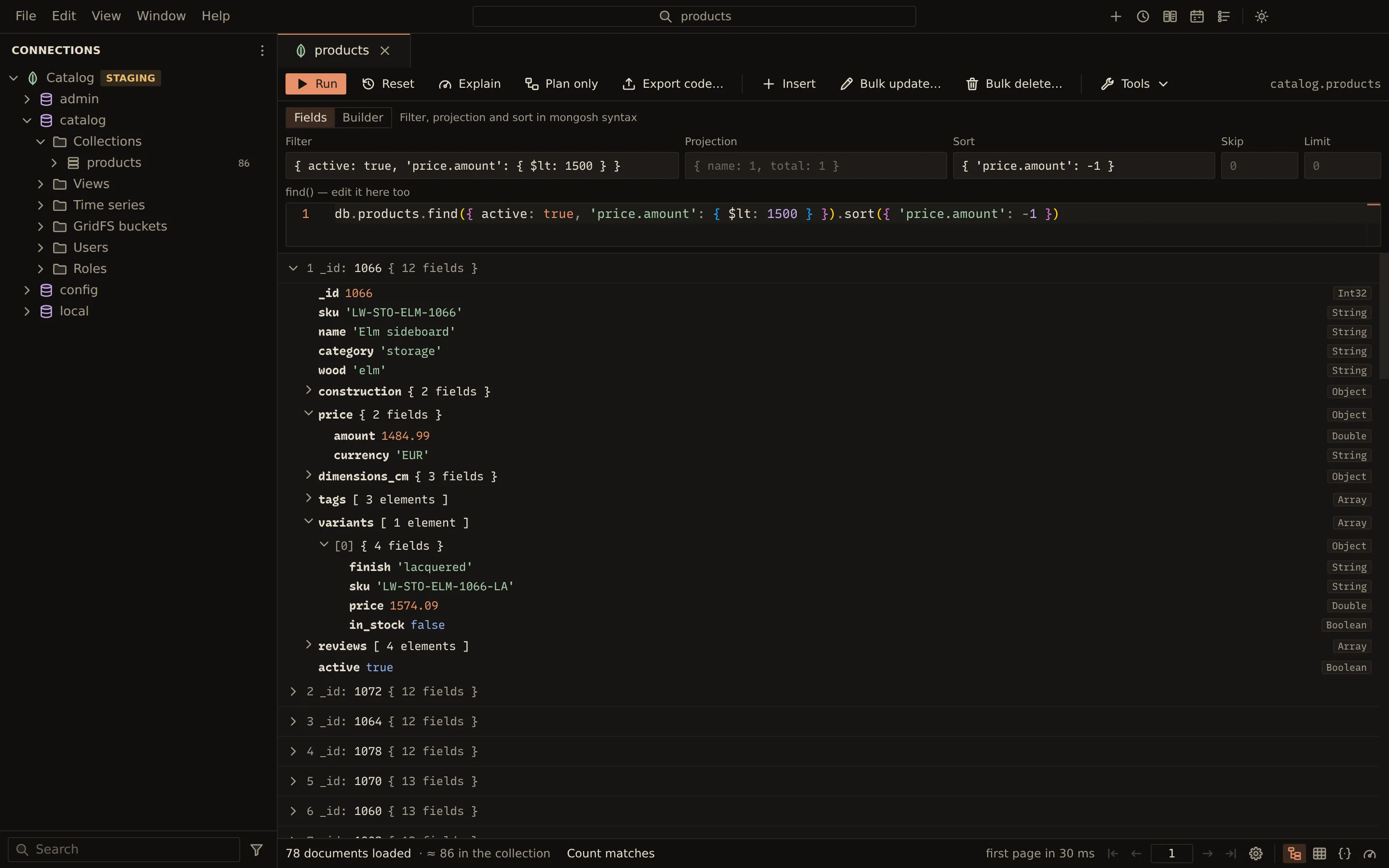
Task: Open the Tools dropdown
Action: [x=1135, y=84]
